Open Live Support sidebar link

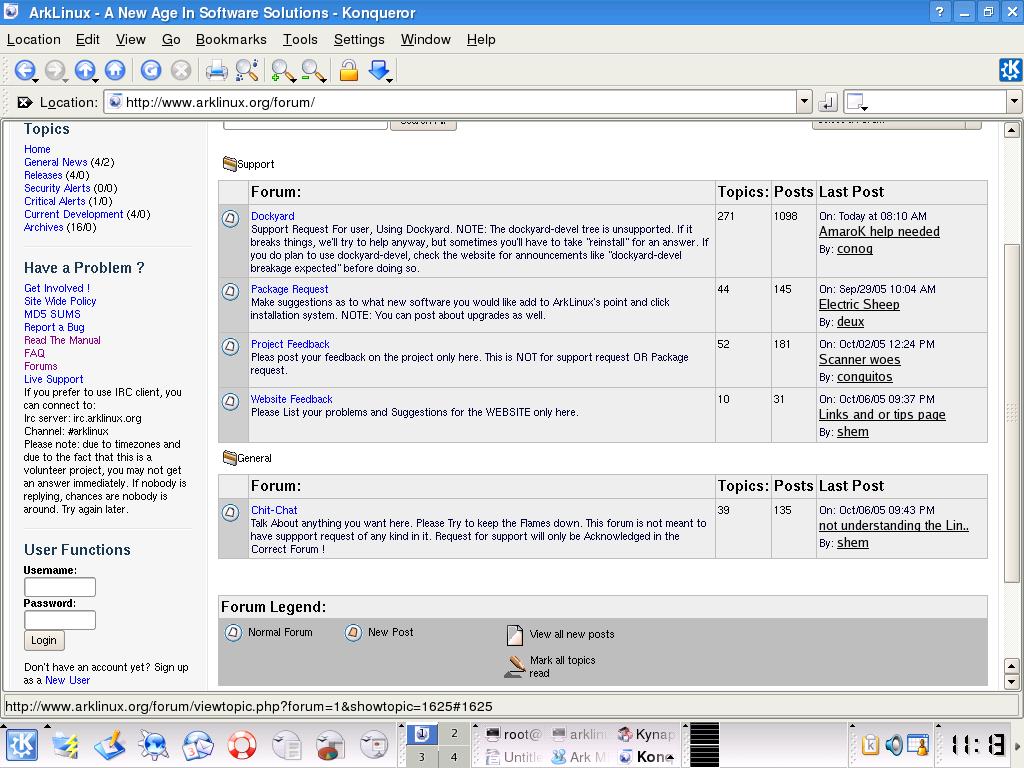tap(54, 379)
